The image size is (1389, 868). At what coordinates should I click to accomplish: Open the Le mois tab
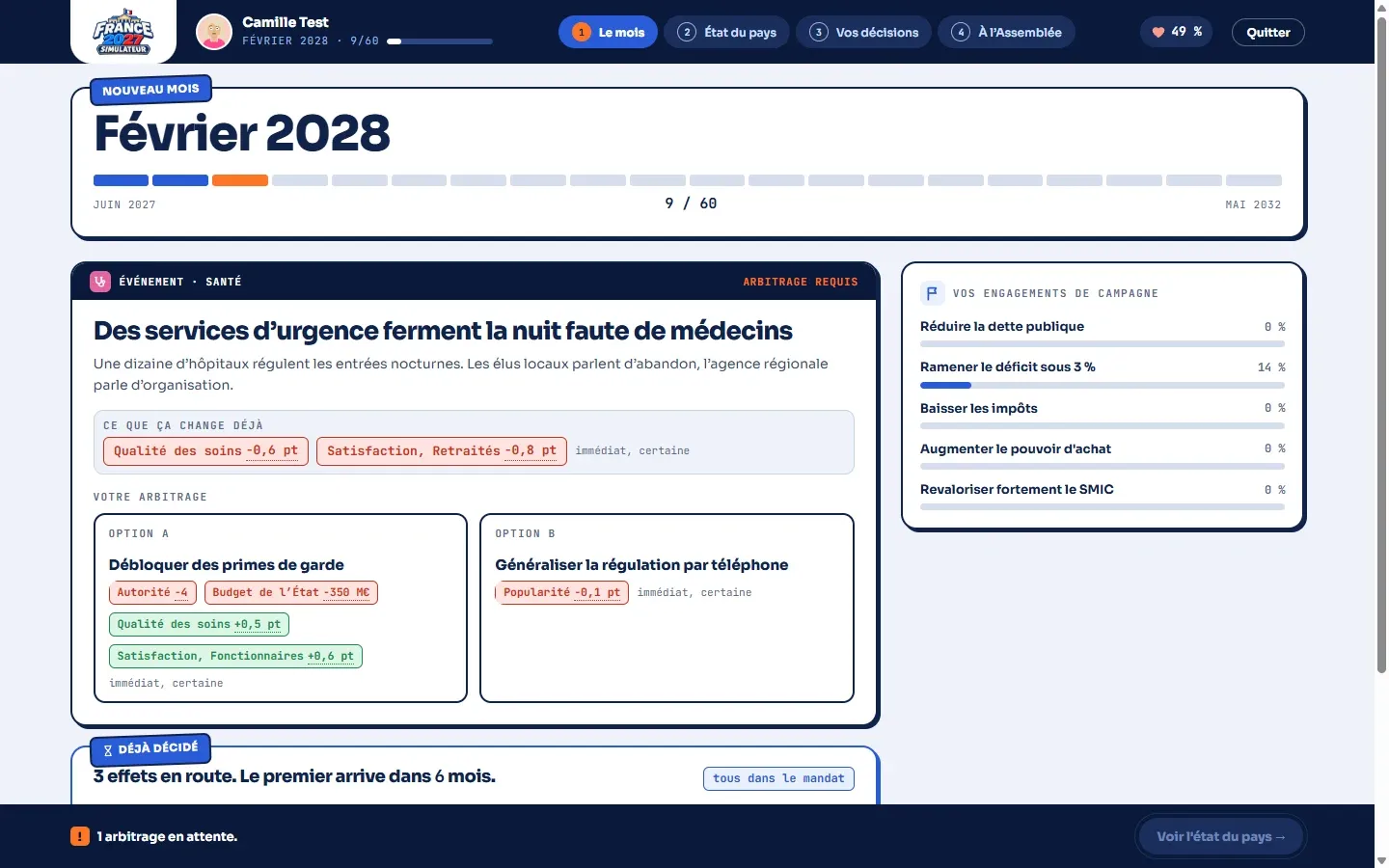point(608,32)
